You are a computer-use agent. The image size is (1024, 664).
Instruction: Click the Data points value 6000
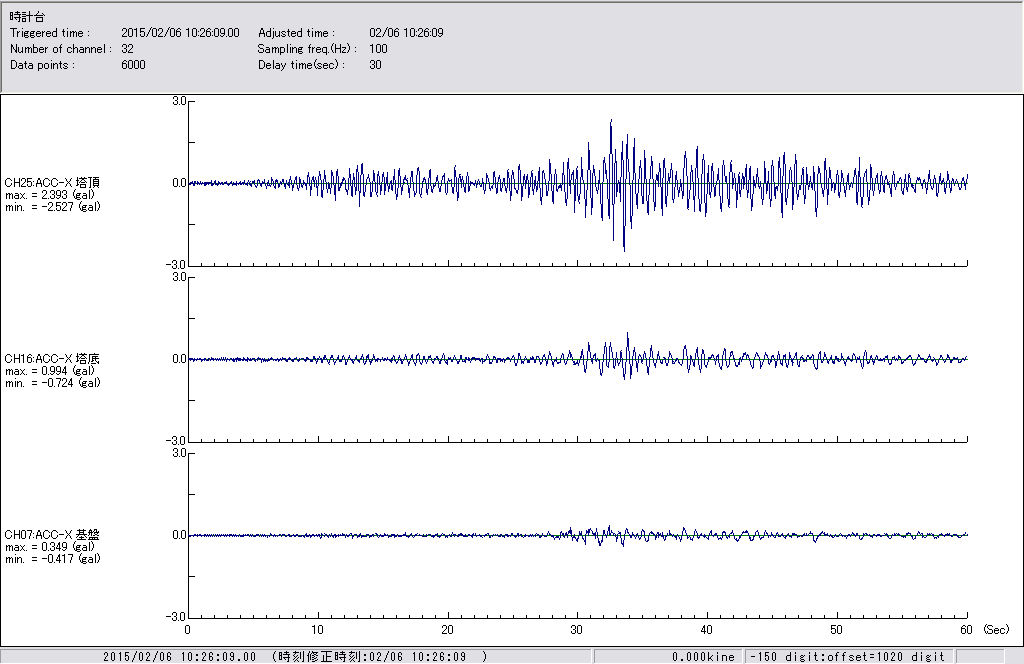click(x=133, y=65)
